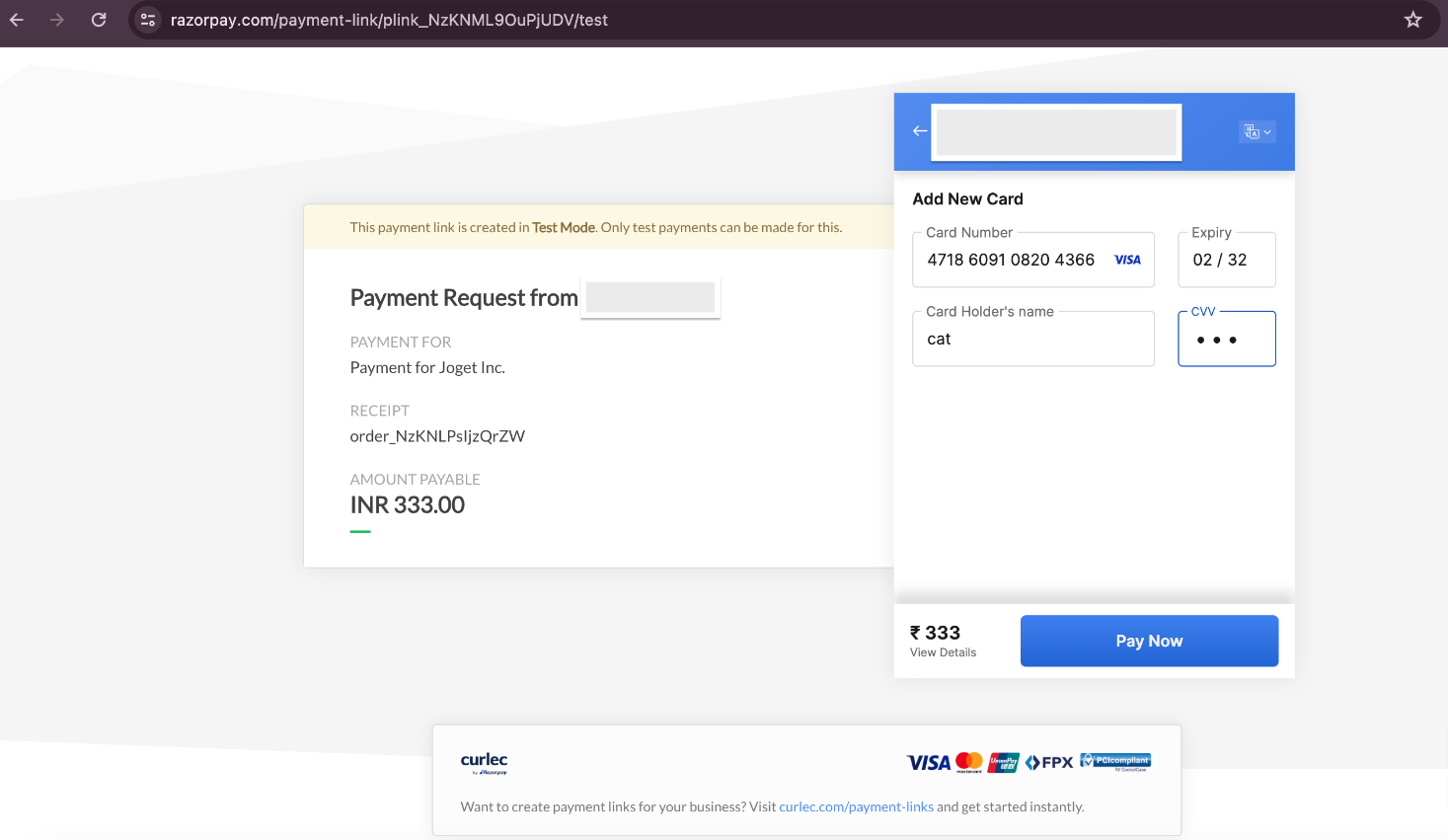Click the CVV input box

[1226, 340]
